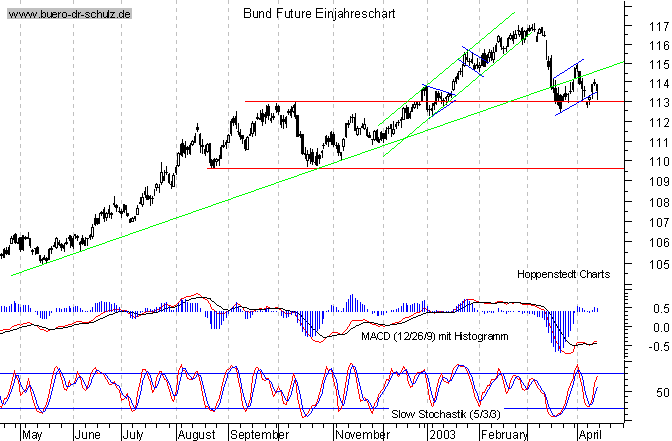
Task: Click the September month label
Action: [x=259, y=435]
